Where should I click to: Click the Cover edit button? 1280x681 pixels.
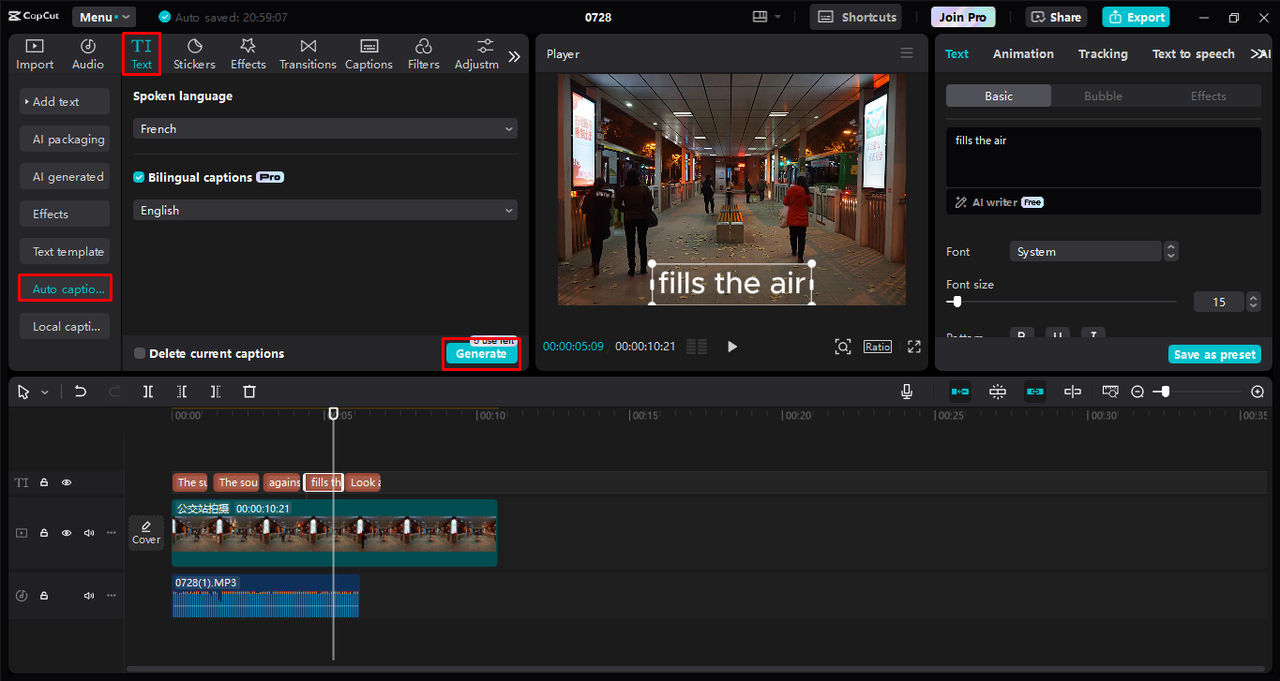(146, 532)
